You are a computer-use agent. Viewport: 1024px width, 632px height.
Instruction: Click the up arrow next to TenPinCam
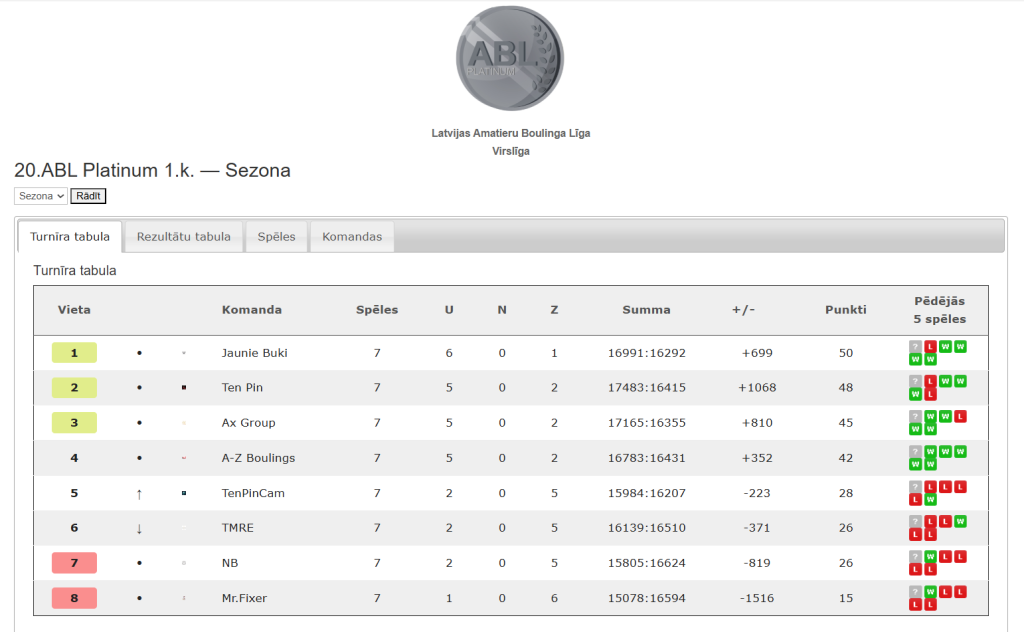coord(139,493)
